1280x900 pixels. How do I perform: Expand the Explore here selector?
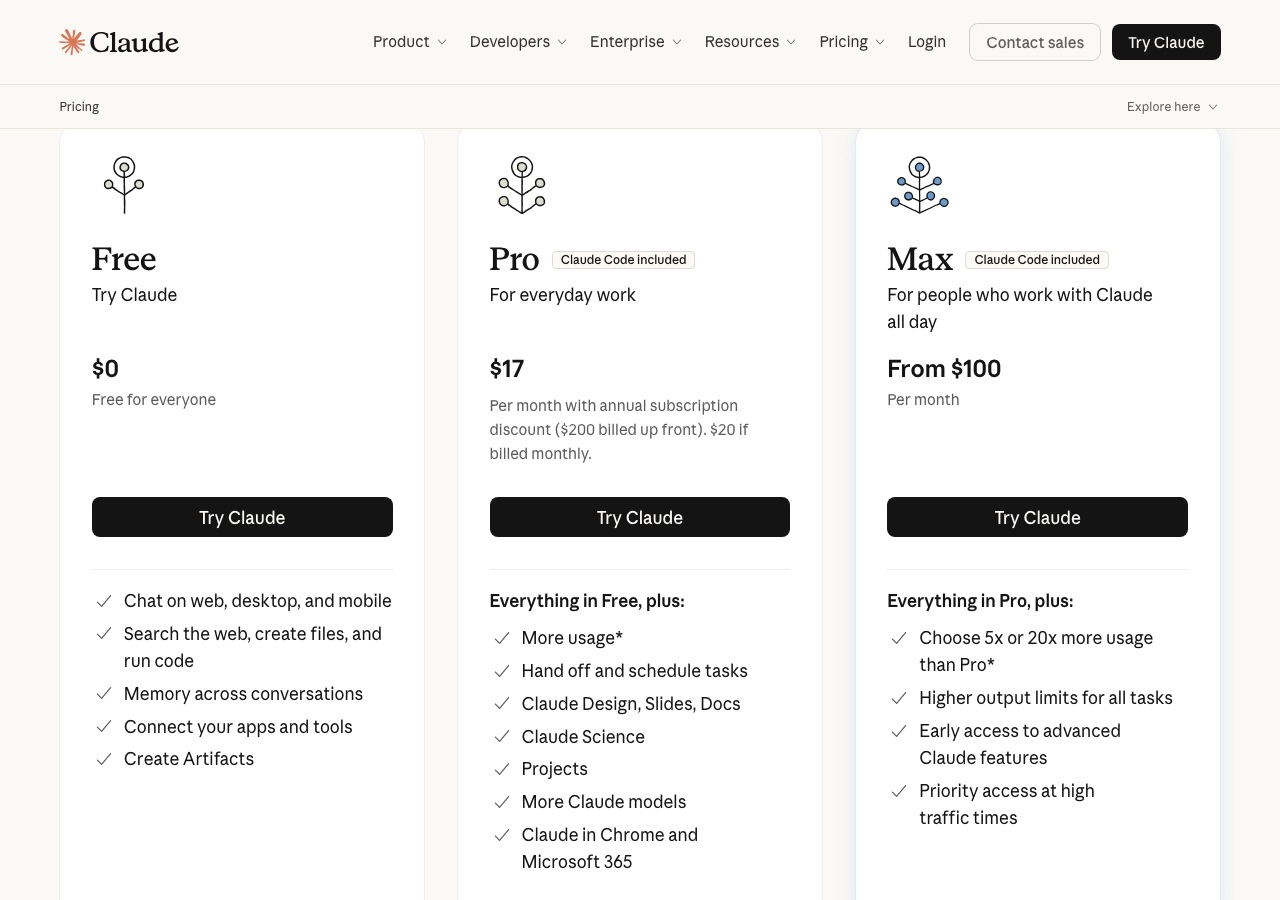pos(1172,107)
